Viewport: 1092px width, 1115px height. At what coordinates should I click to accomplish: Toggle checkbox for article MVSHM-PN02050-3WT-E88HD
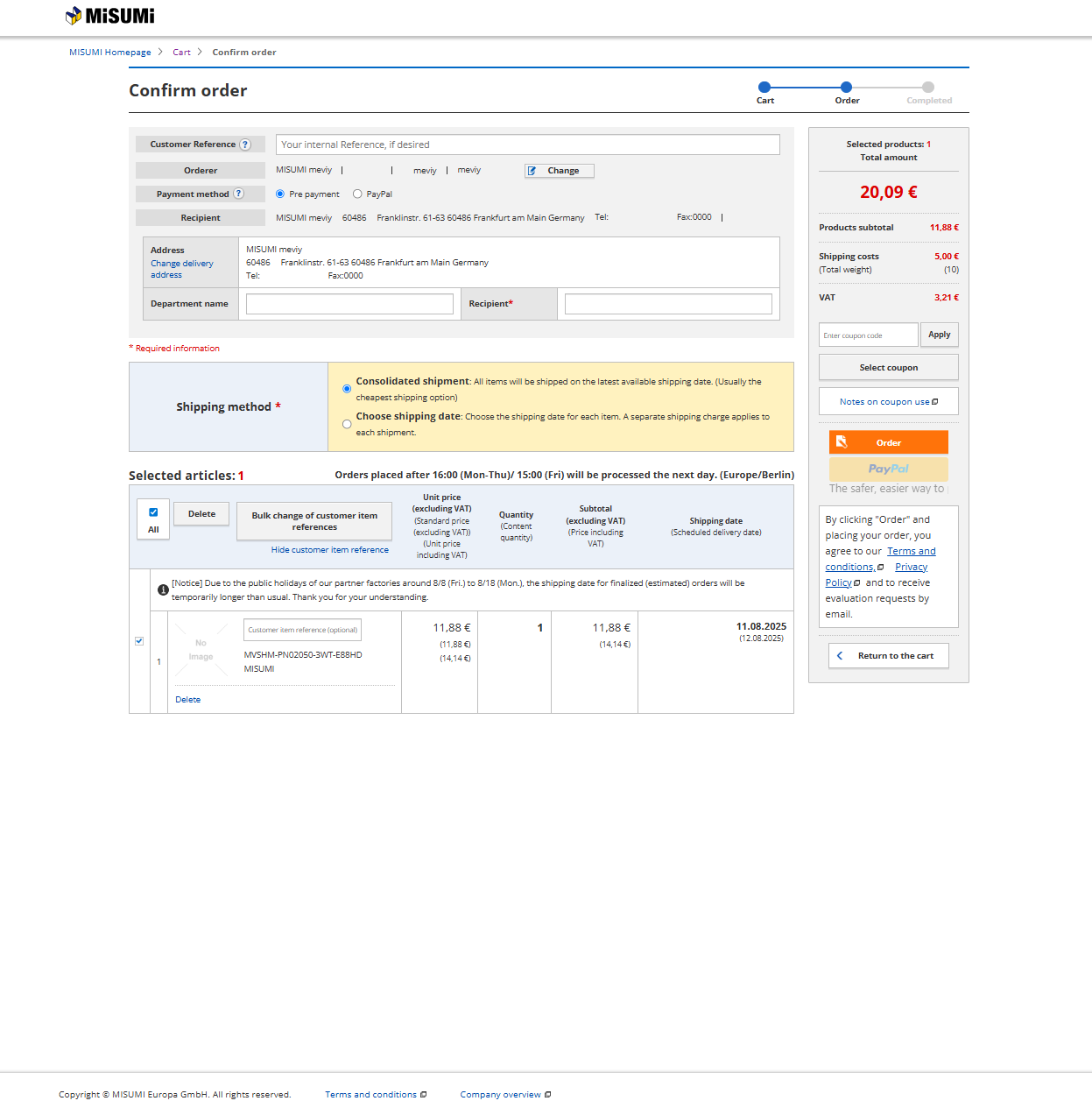[139, 641]
